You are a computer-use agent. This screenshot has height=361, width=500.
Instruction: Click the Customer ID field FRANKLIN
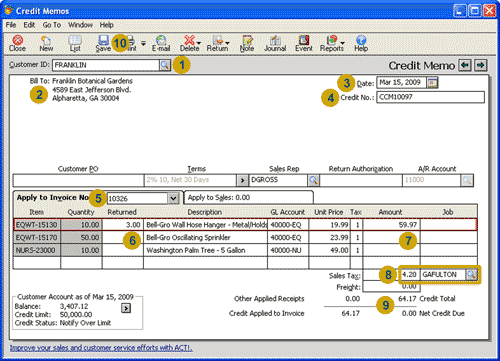(x=106, y=65)
